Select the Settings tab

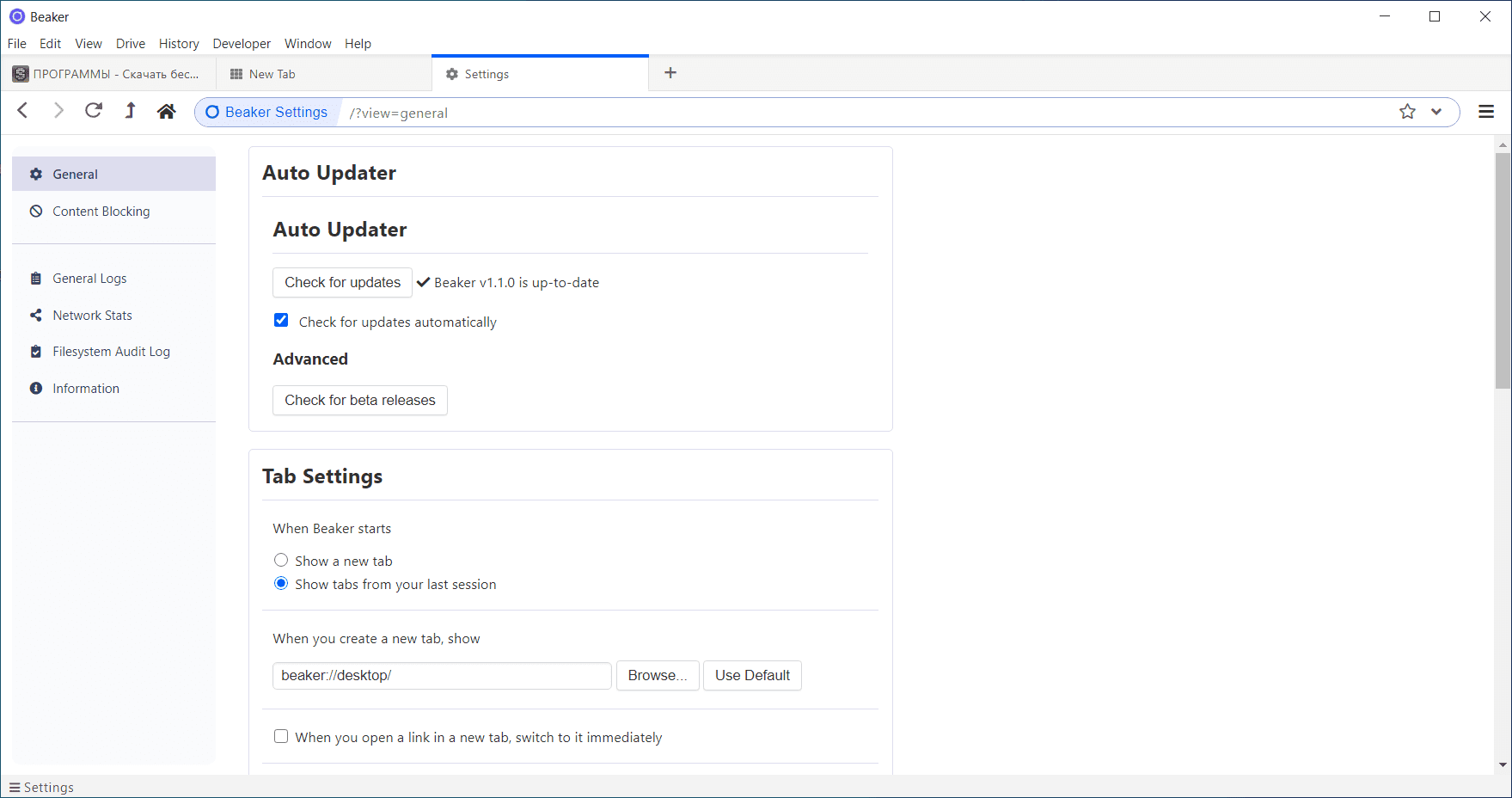540,74
